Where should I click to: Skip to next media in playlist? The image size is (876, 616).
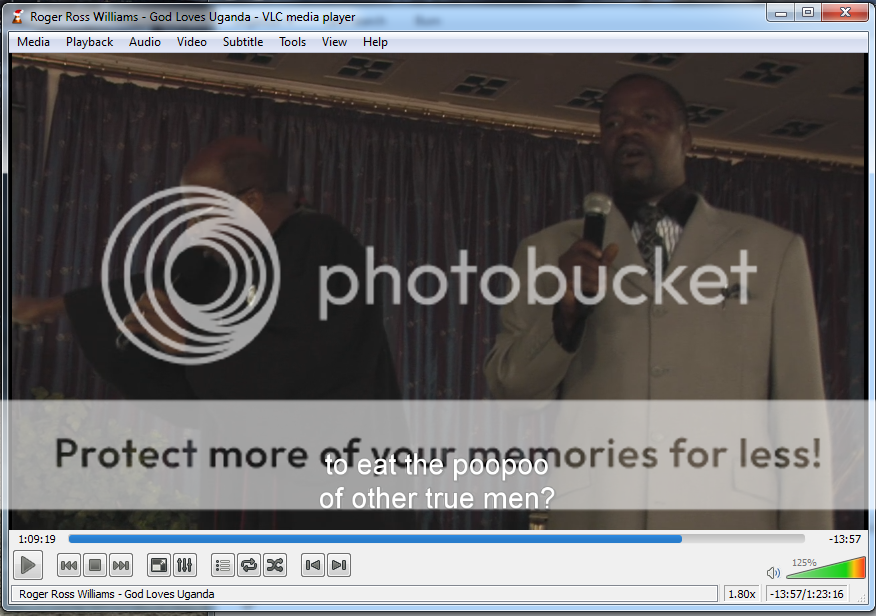(121, 565)
